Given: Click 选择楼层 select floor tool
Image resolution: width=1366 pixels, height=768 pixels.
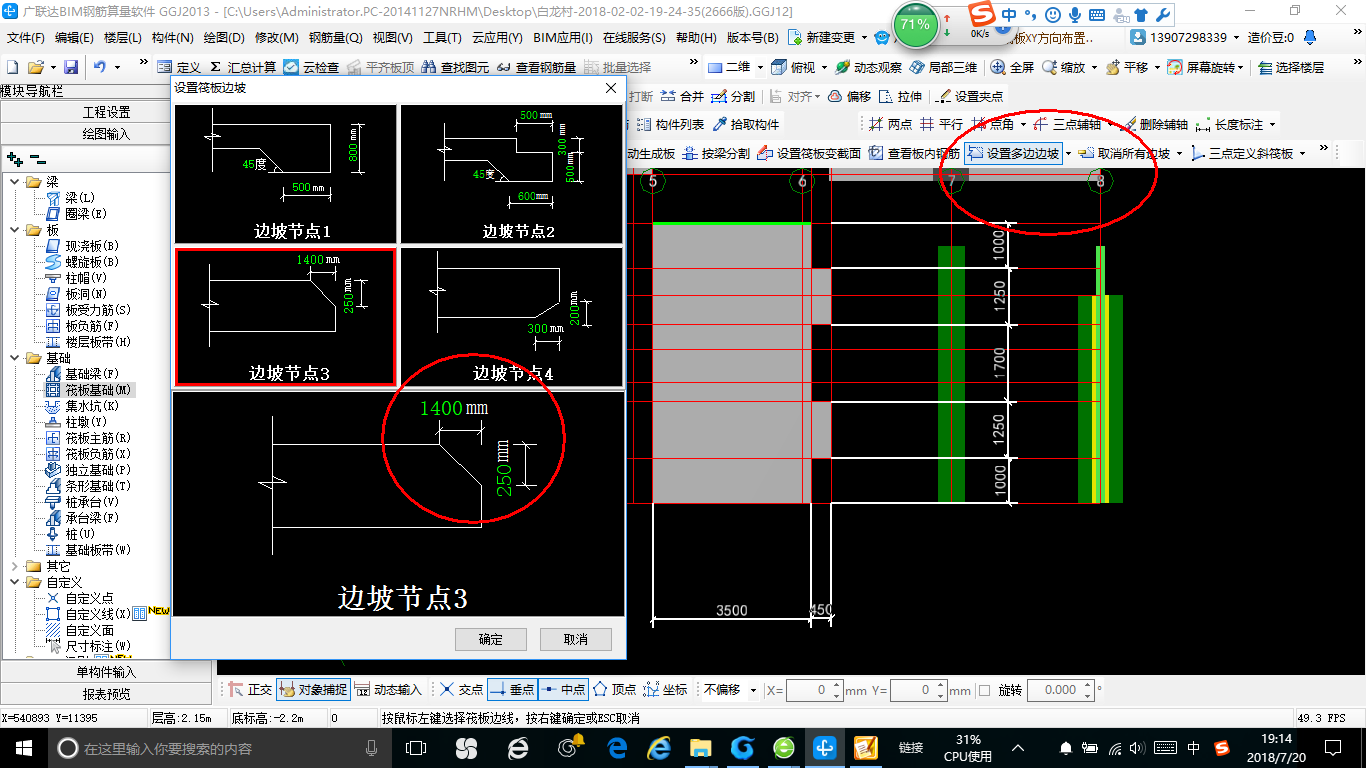Looking at the screenshot, I should coord(1291,67).
